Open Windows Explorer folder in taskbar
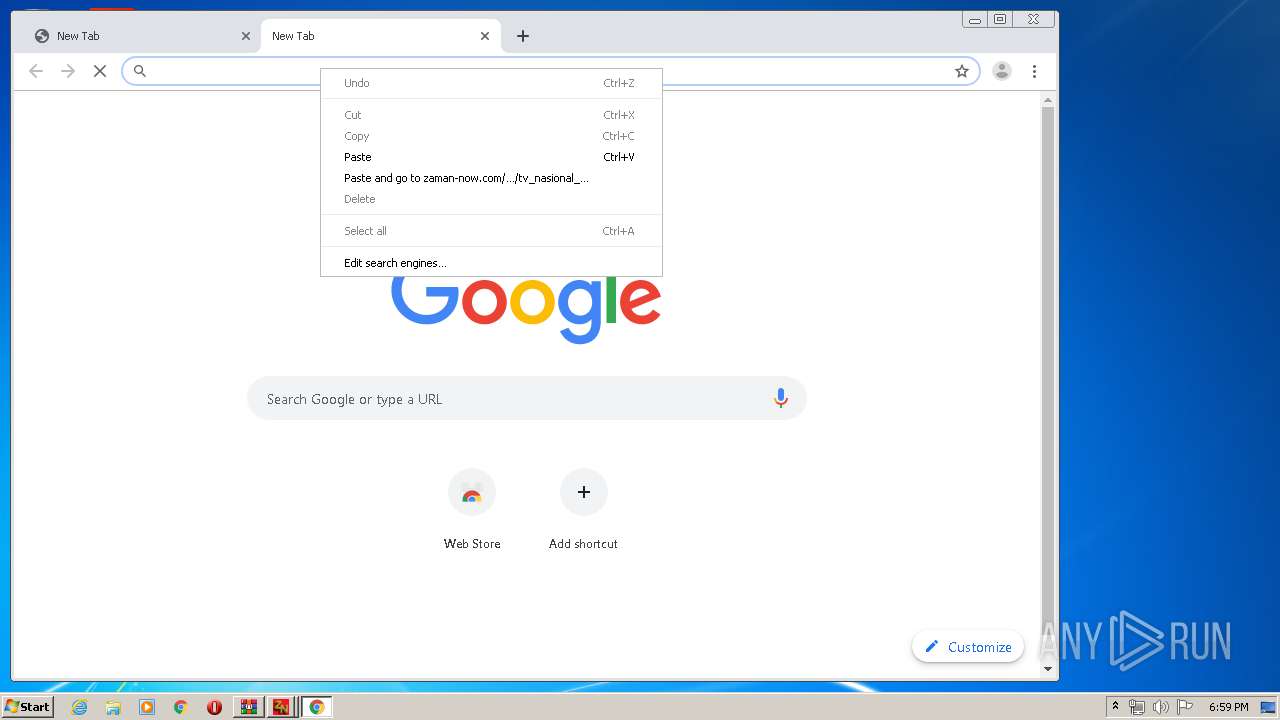Screen dimensions: 1280x720 click(113, 707)
